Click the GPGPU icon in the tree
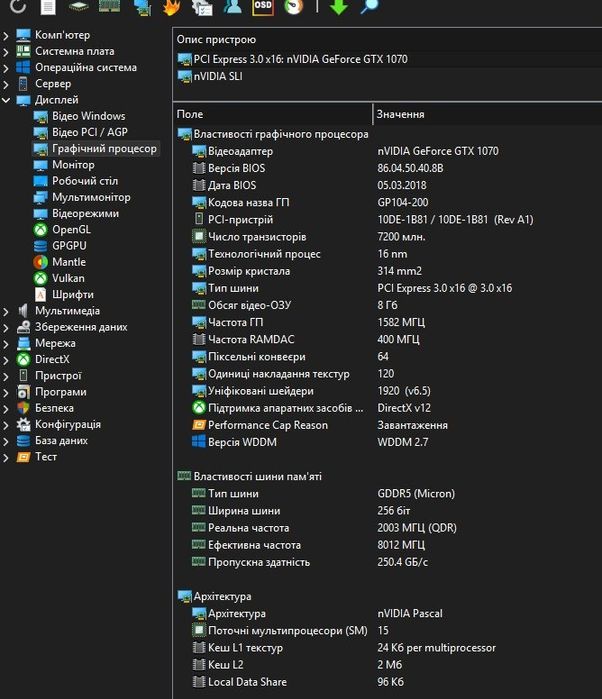The image size is (602, 699). point(41,246)
